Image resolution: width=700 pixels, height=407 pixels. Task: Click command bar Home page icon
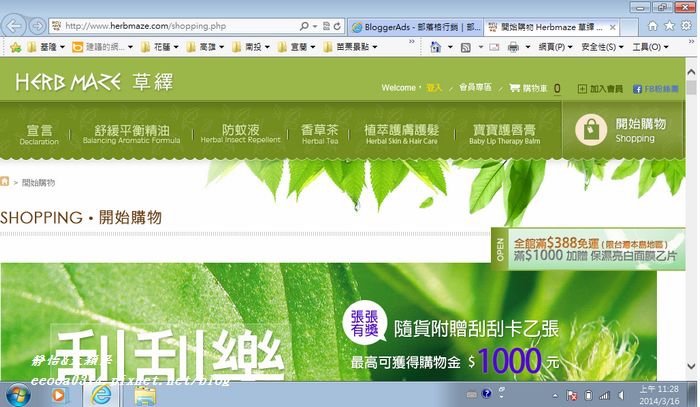[435, 47]
